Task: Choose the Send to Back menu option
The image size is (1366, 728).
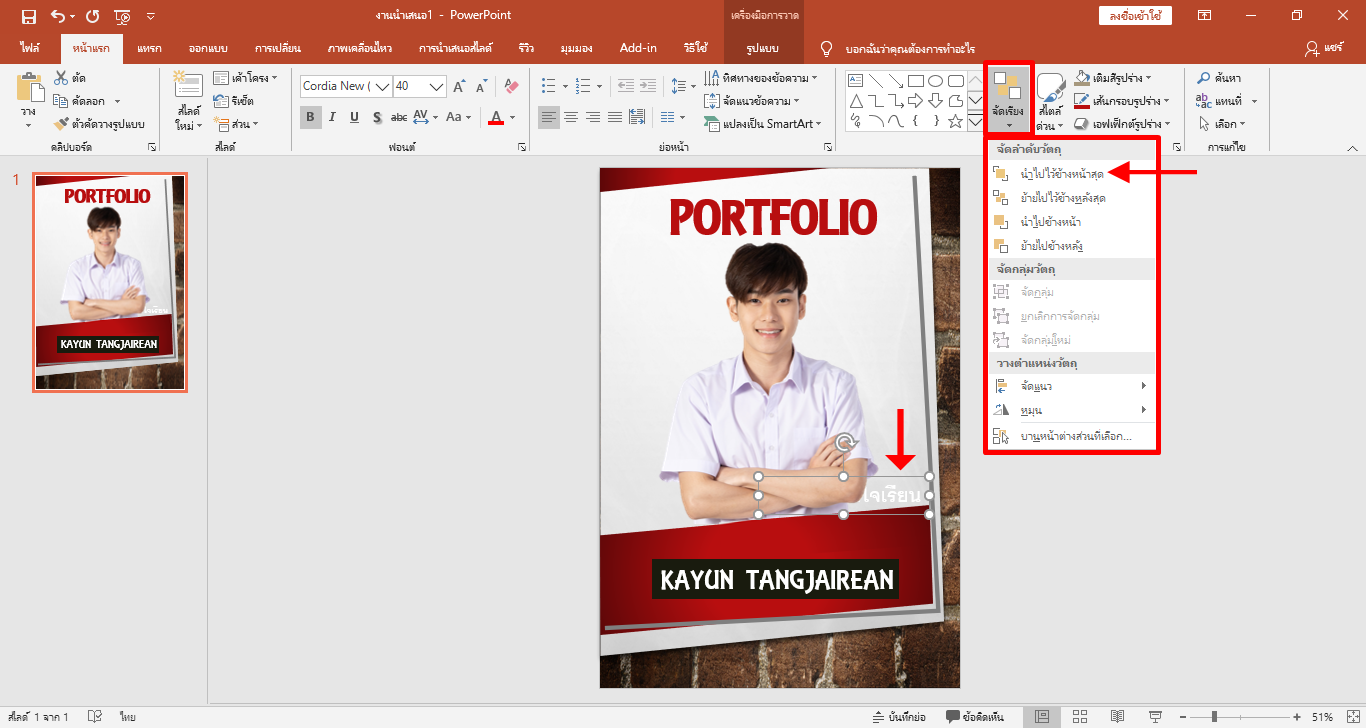Action: coord(1061,198)
